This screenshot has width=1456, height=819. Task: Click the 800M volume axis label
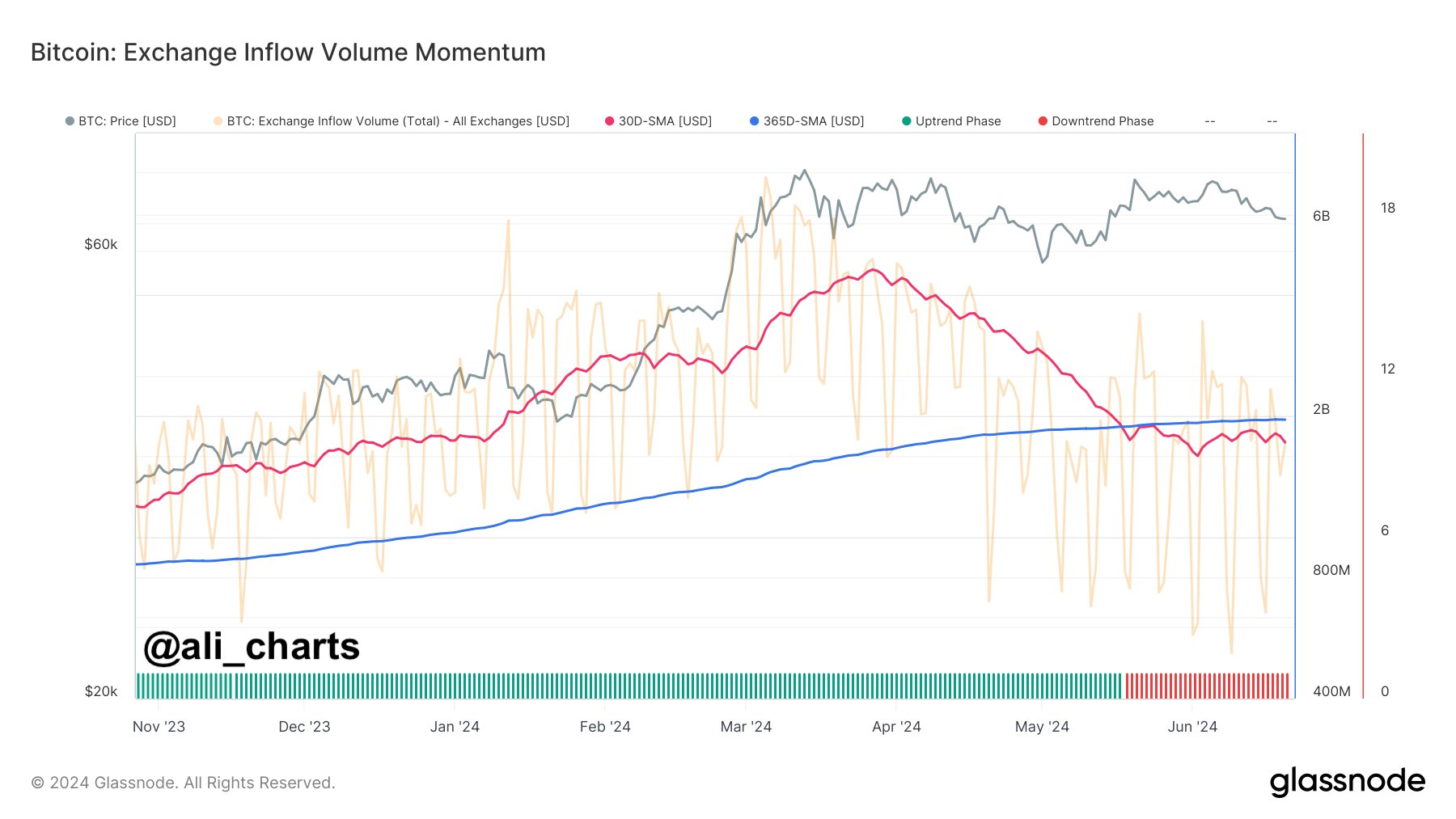(x=1331, y=570)
